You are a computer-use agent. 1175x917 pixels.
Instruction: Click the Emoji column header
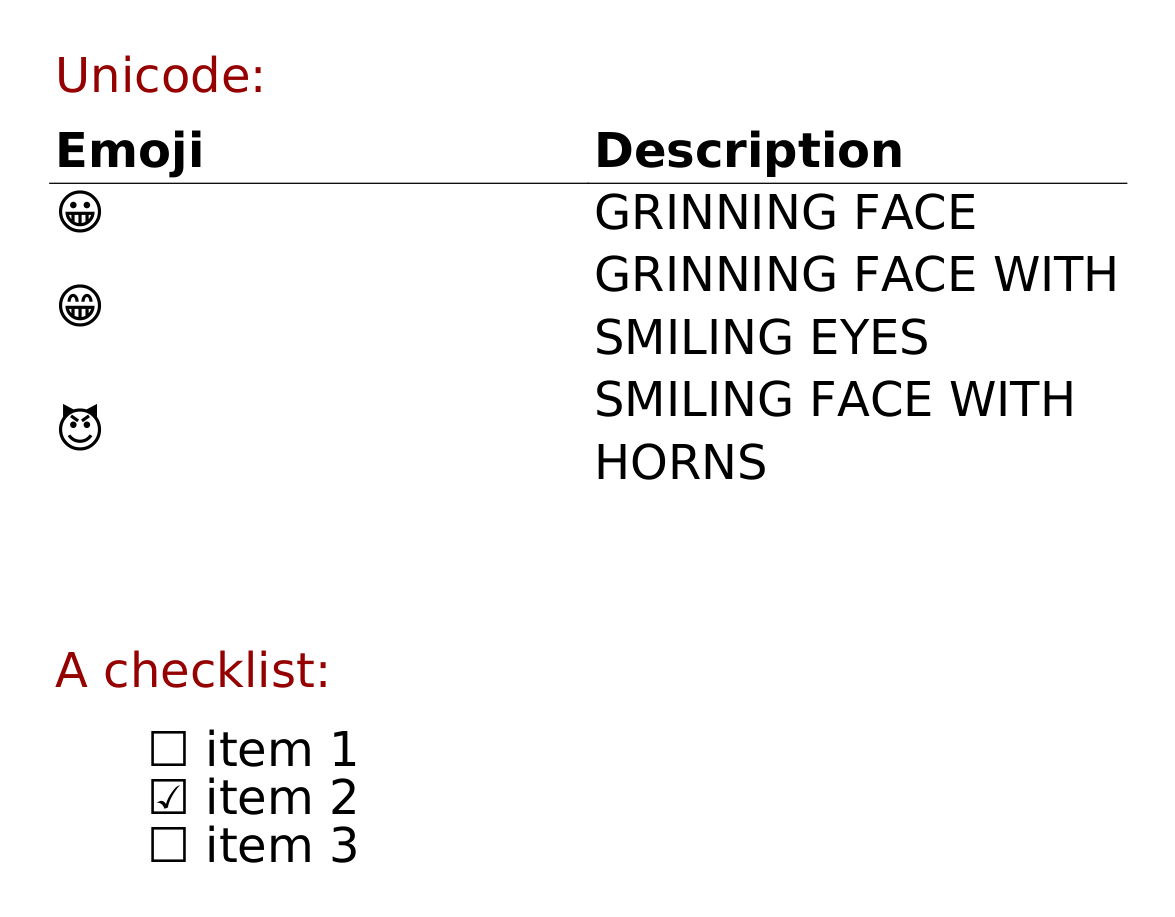coord(129,152)
